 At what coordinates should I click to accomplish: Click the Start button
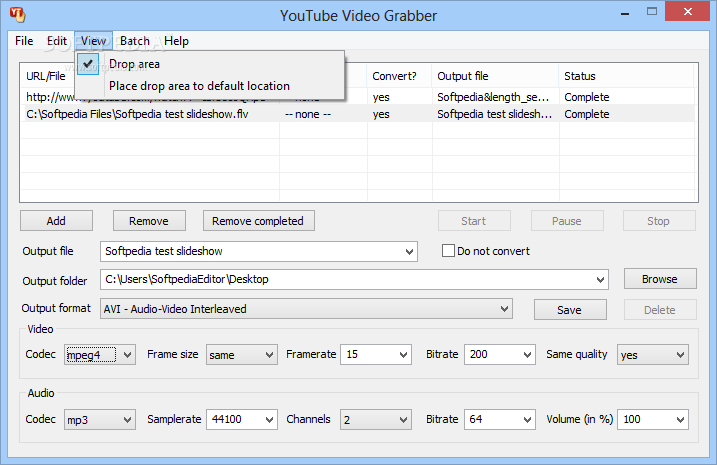(x=474, y=221)
